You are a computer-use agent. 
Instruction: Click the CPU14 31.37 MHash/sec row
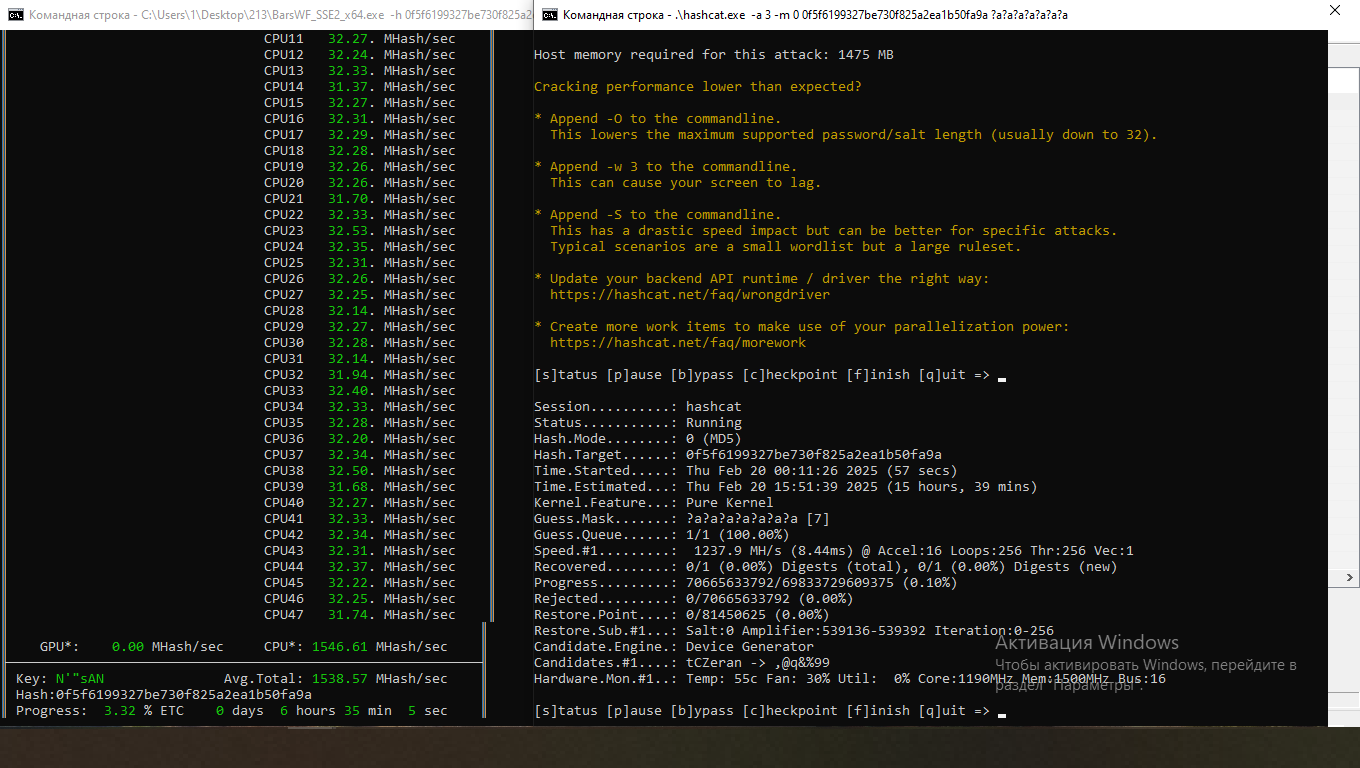click(x=360, y=87)
